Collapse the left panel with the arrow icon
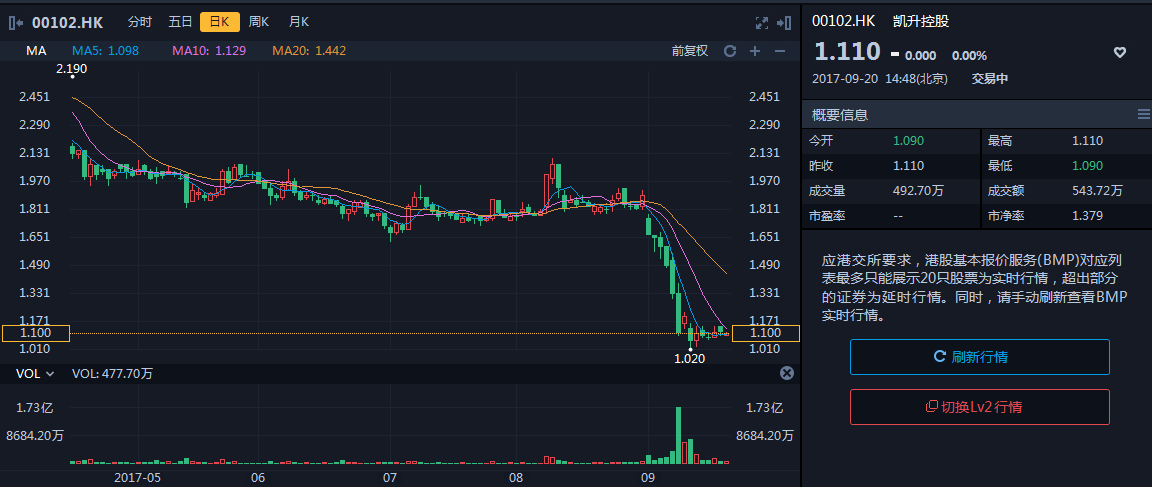Image resolution: width=1152 pixels, height=487 pixels. 15,21
